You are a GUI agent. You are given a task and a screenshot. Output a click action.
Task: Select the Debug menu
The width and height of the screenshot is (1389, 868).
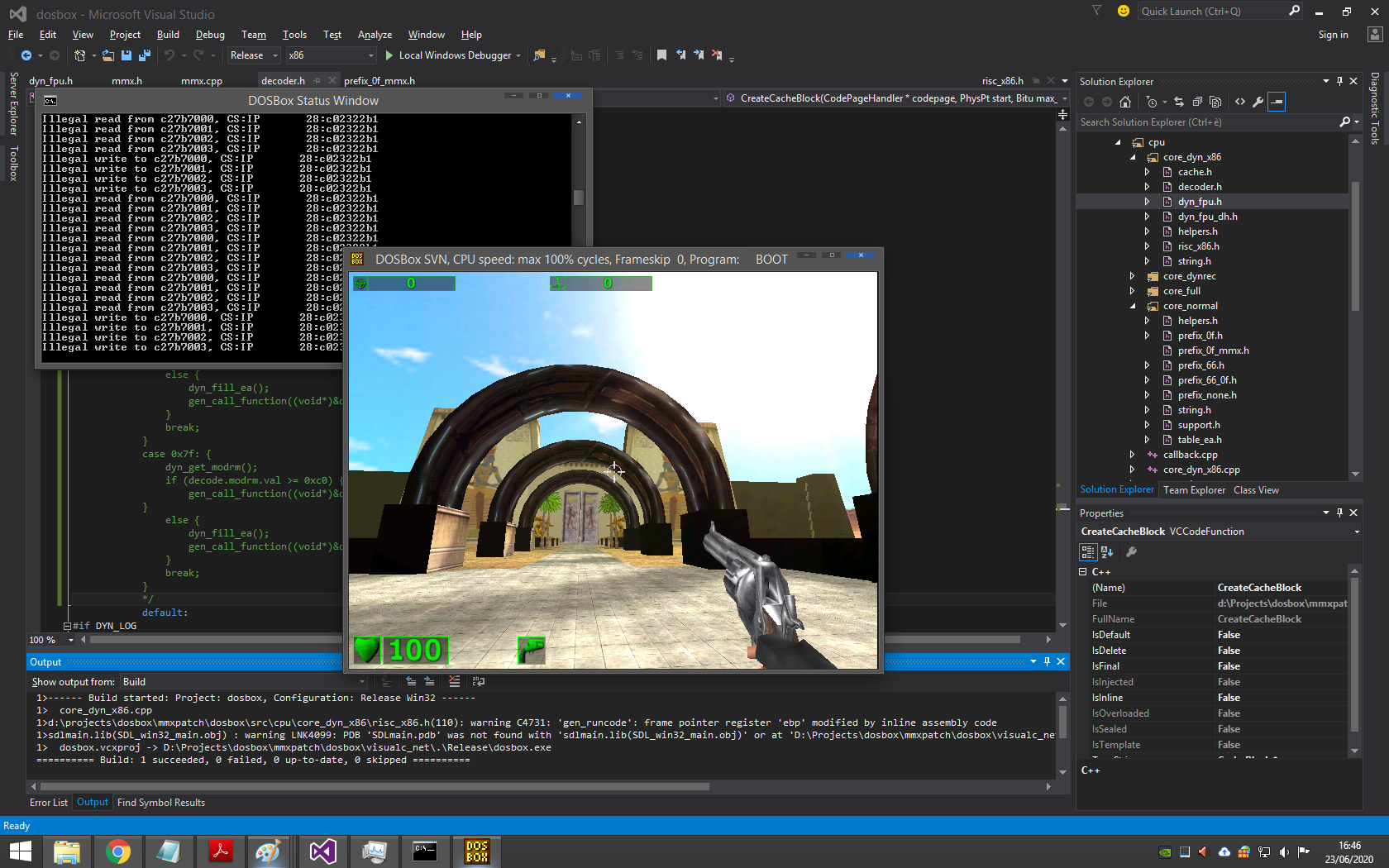(x=209, y=35)
